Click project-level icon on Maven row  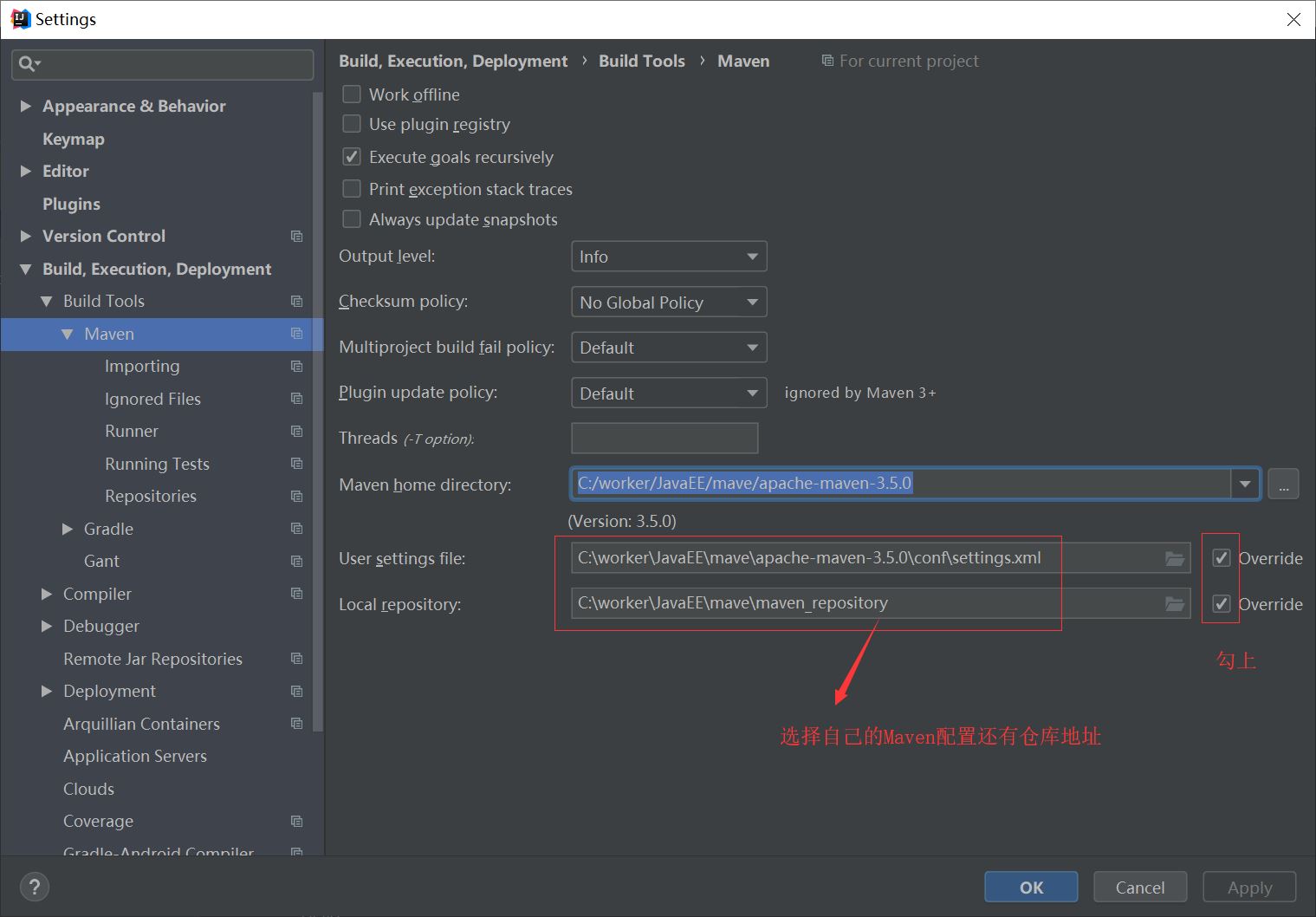(296, 334)
